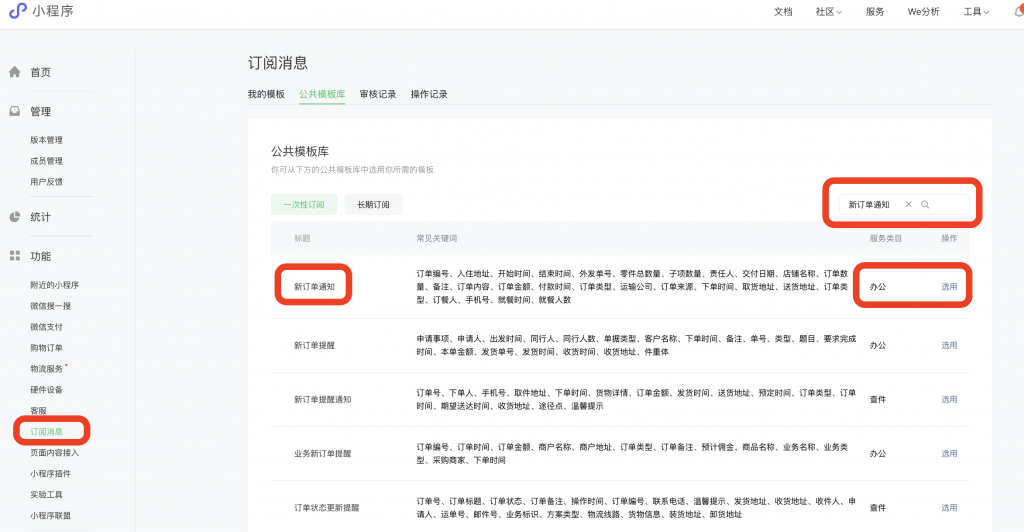1024x532 pixels.
Task: Click 选用 for 新订单提醒 row
Action: pyautogui.click(x=949, y=345)
